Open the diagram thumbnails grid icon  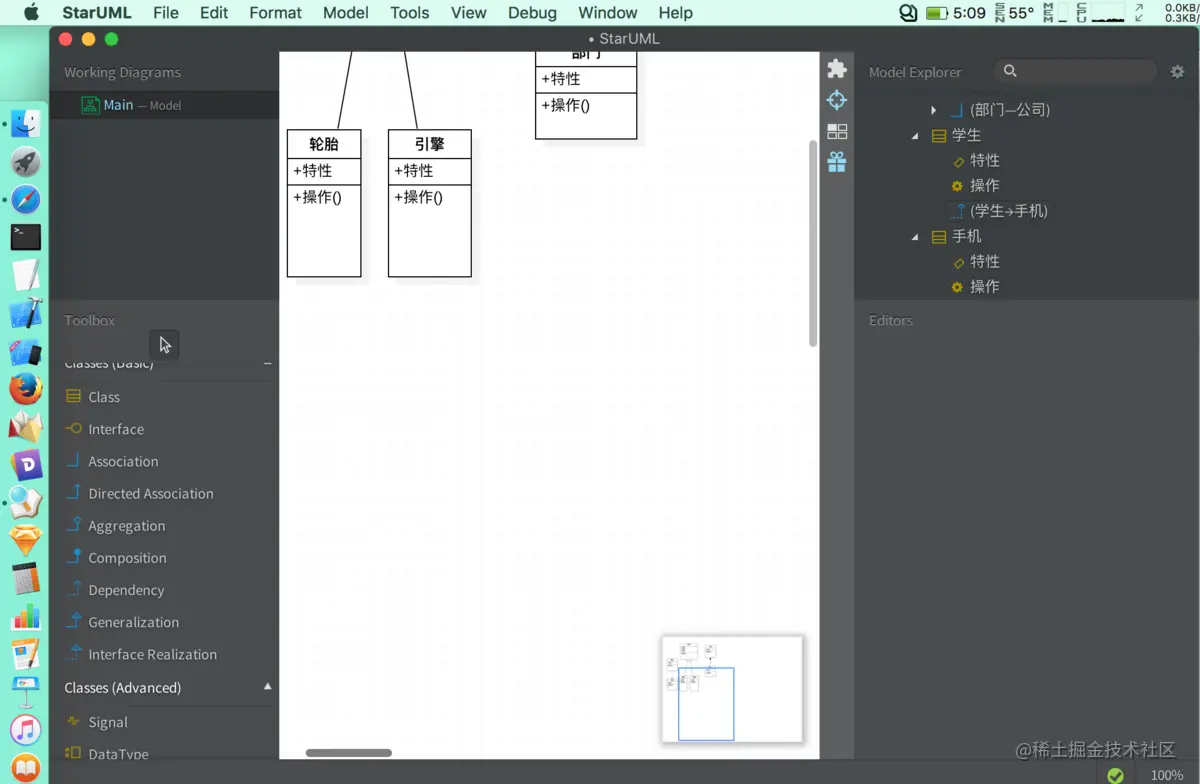837,131
